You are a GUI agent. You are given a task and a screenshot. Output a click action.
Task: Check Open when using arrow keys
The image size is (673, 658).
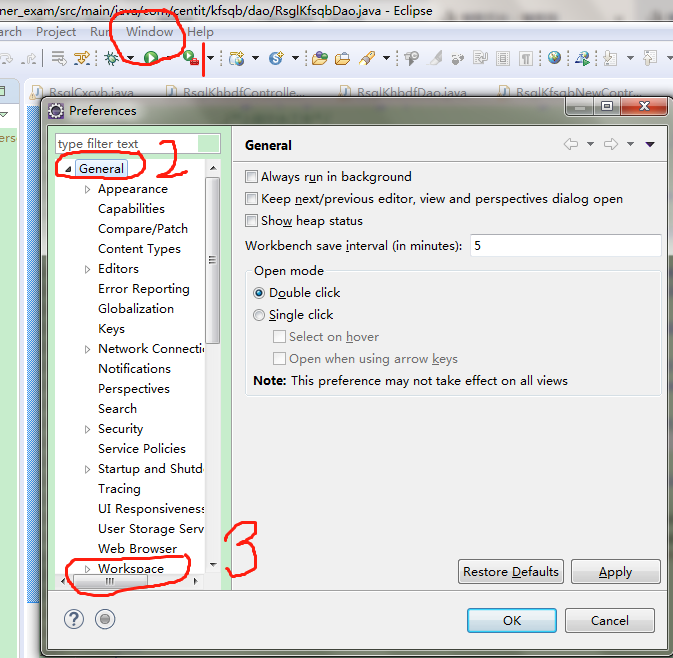pyautogui.click(x=279, y=358)
